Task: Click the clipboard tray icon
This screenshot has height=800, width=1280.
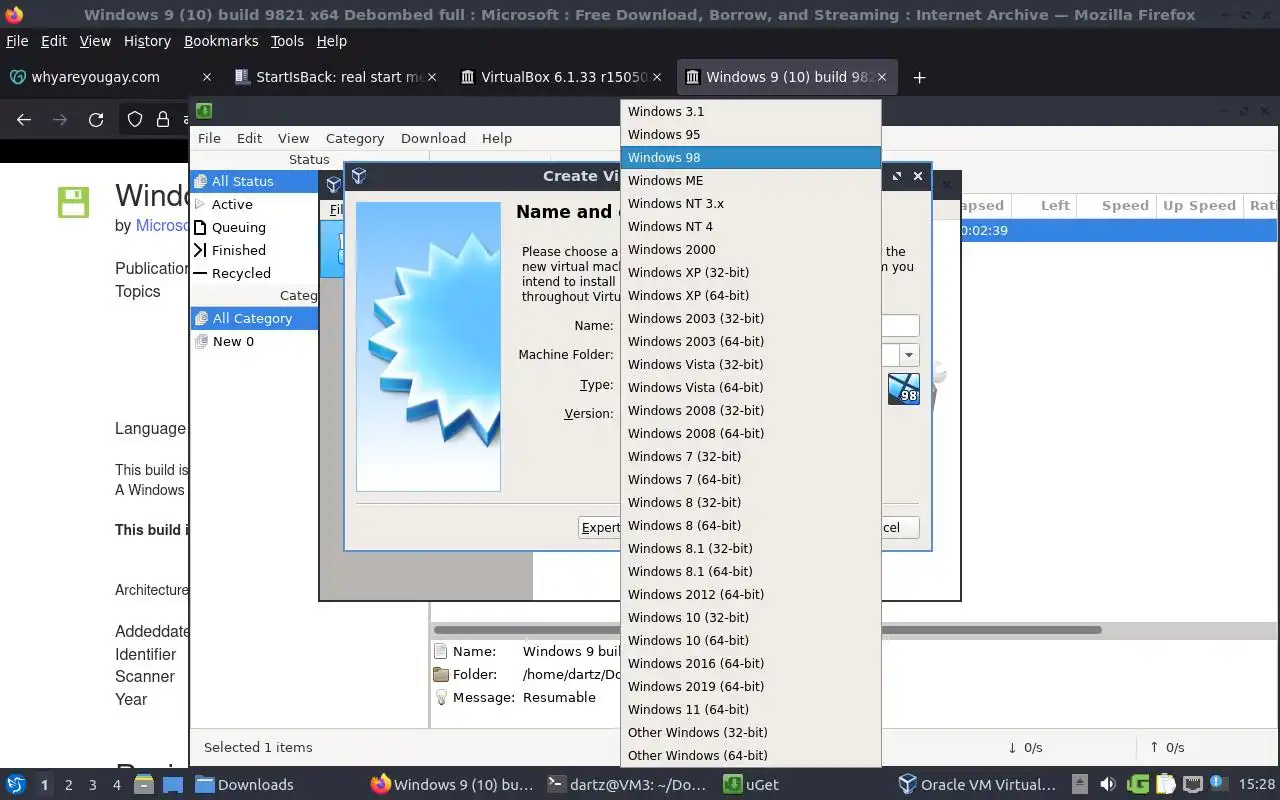Action: pyautogui.click(x=1165, y=784)
